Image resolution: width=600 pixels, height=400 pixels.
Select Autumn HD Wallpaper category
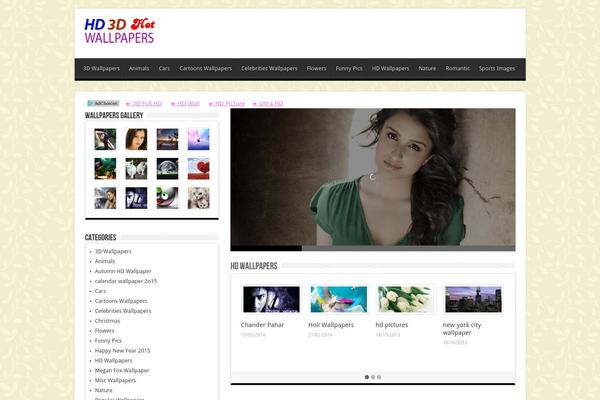click(x=123, y=271)
